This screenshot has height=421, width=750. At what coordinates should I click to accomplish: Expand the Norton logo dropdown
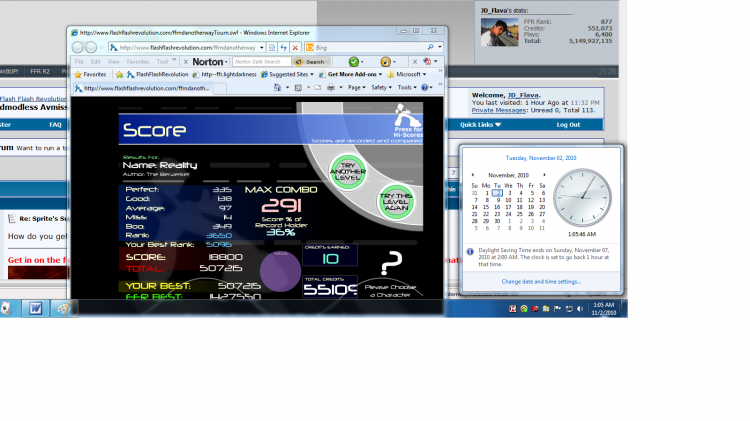tap(210, 62)
